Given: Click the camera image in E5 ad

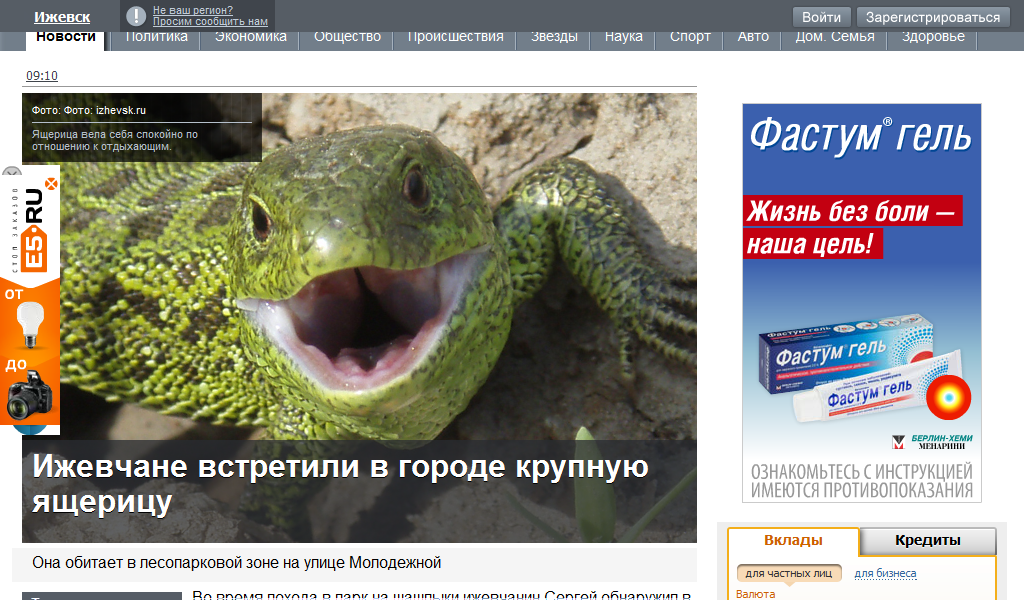Looking at the screenshot, I should pyautogui.click(x=32, y=395).
